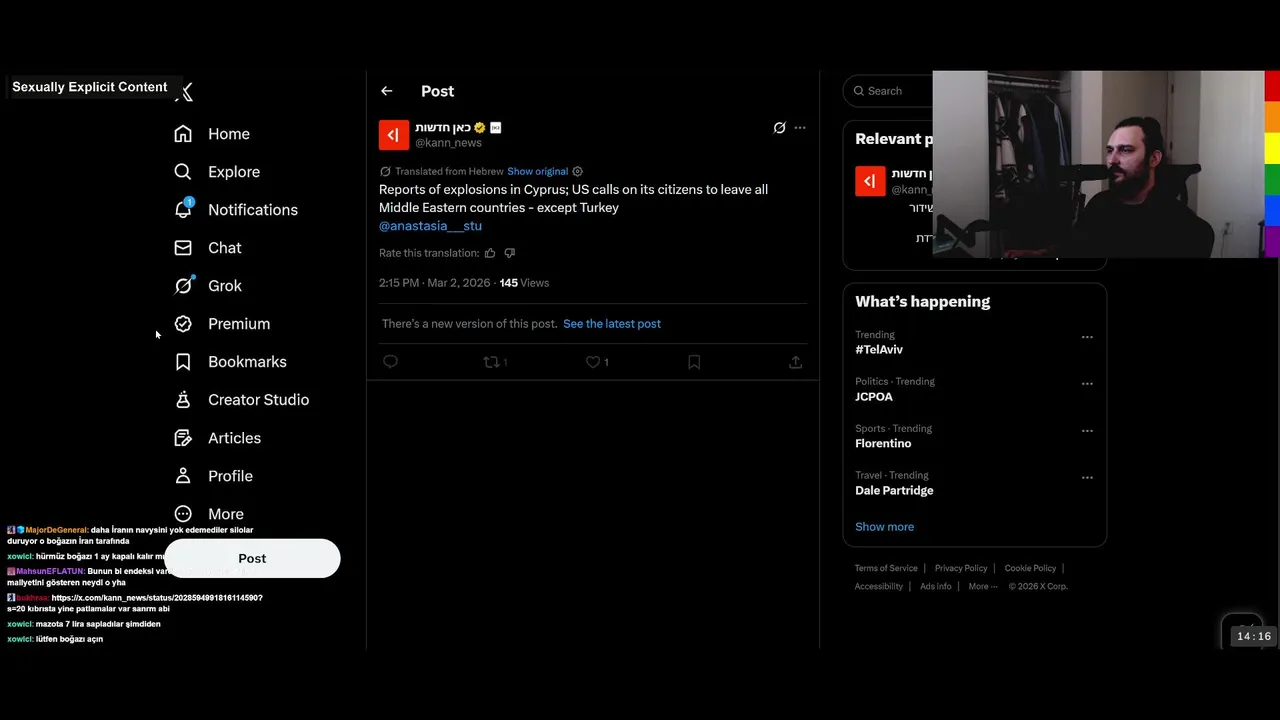Rate translation with thumbs up
Image resolution: width=1280 pixels, height=720 pixels.
point(490,253)
